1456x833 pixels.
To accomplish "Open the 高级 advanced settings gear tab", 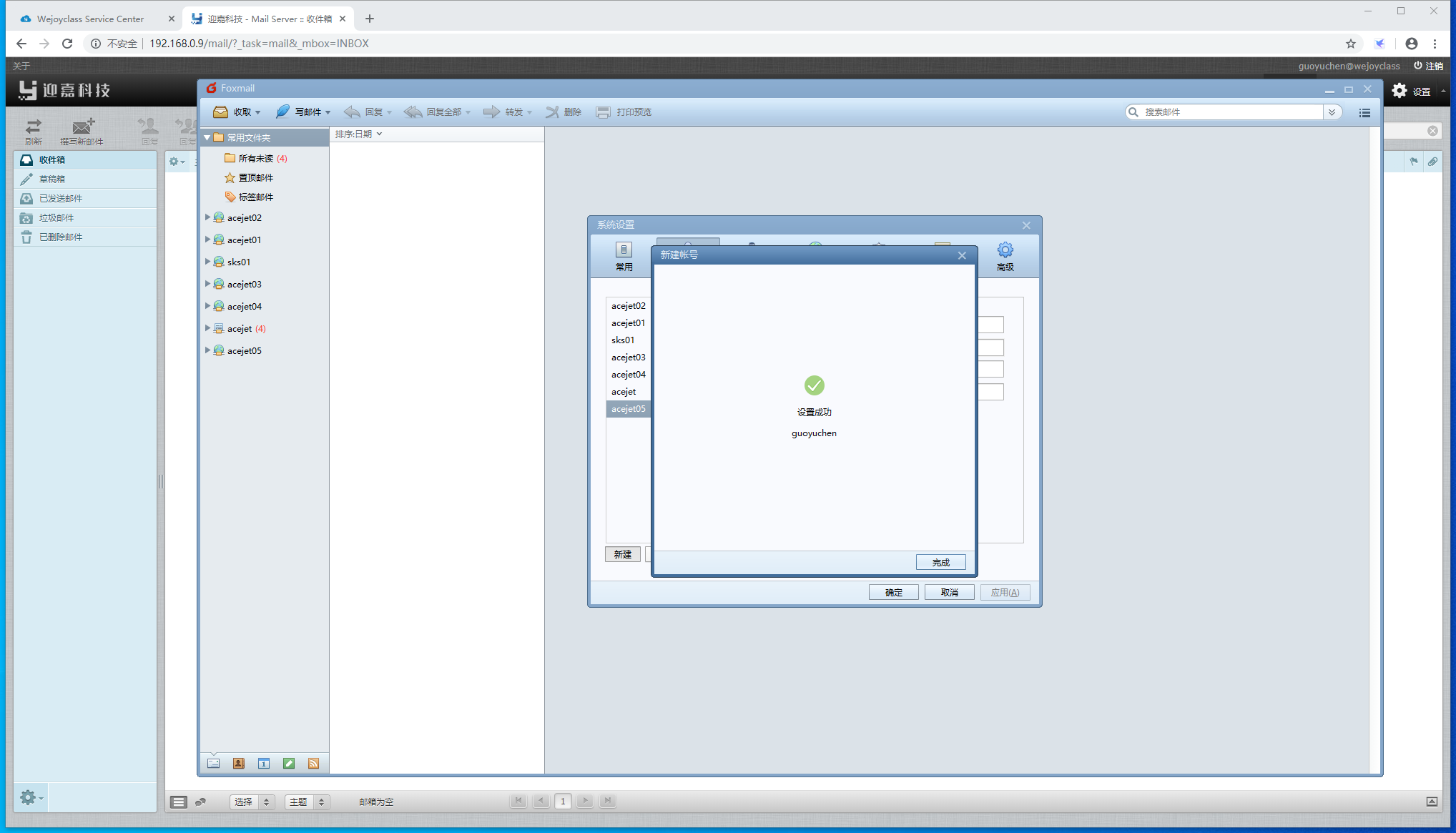I will coord(1005,255).
